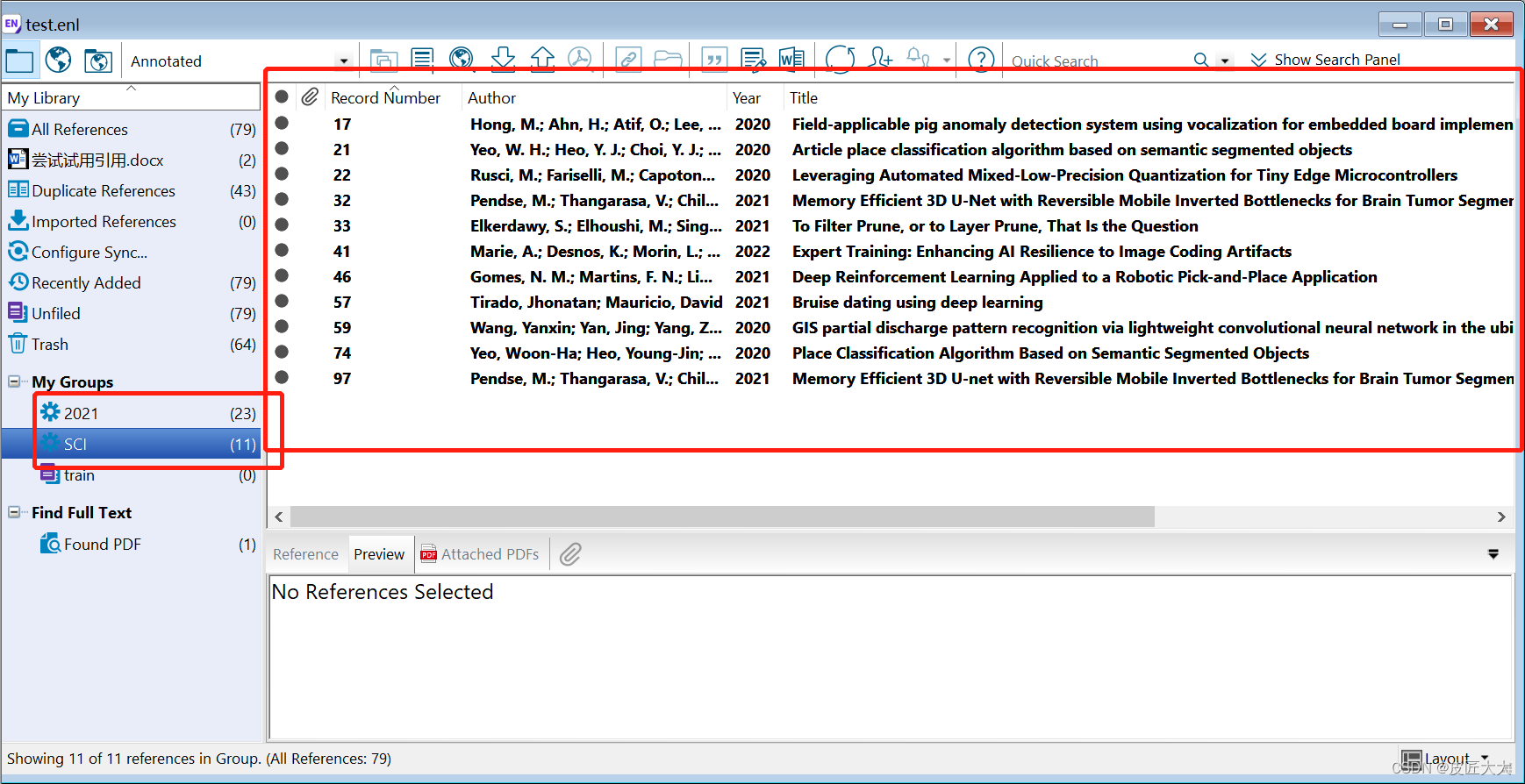Click Find Full Text PDF icon
Image resolution: width=1525 pixels, height=784 pixels.
[579, 60]
